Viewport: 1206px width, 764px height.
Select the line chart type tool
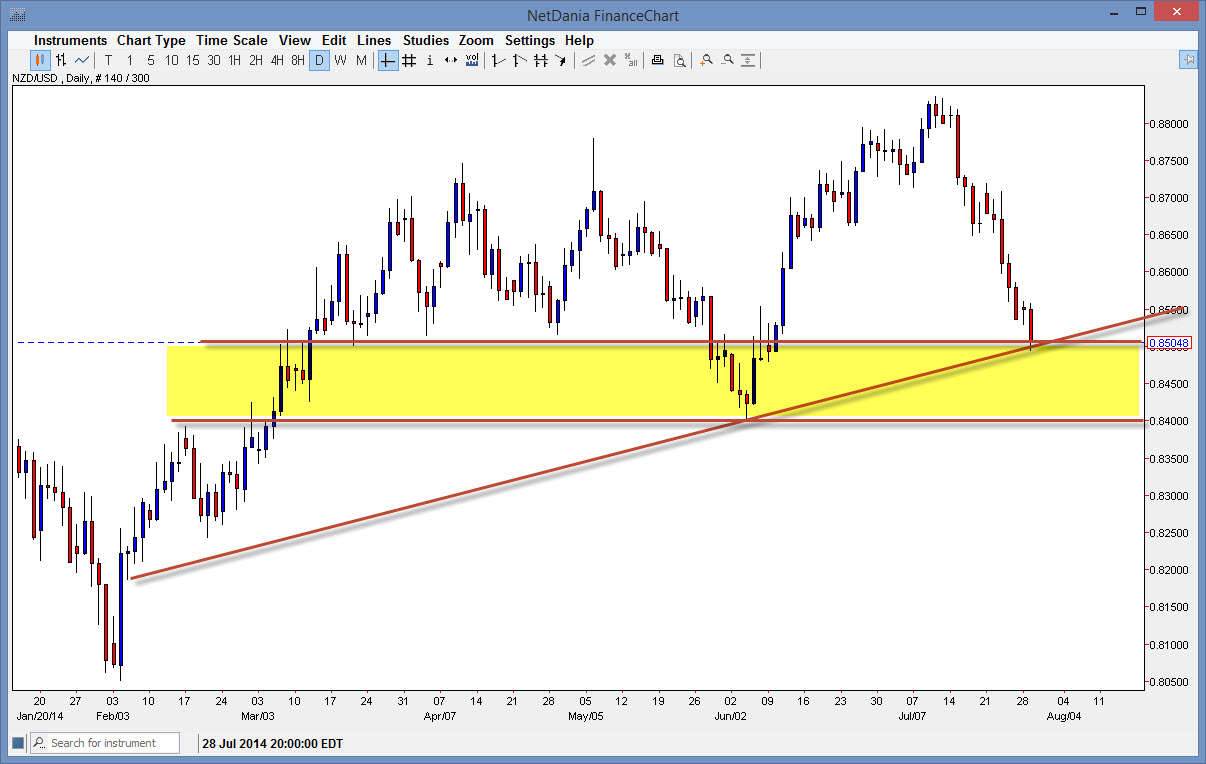(x=81, y=60)
